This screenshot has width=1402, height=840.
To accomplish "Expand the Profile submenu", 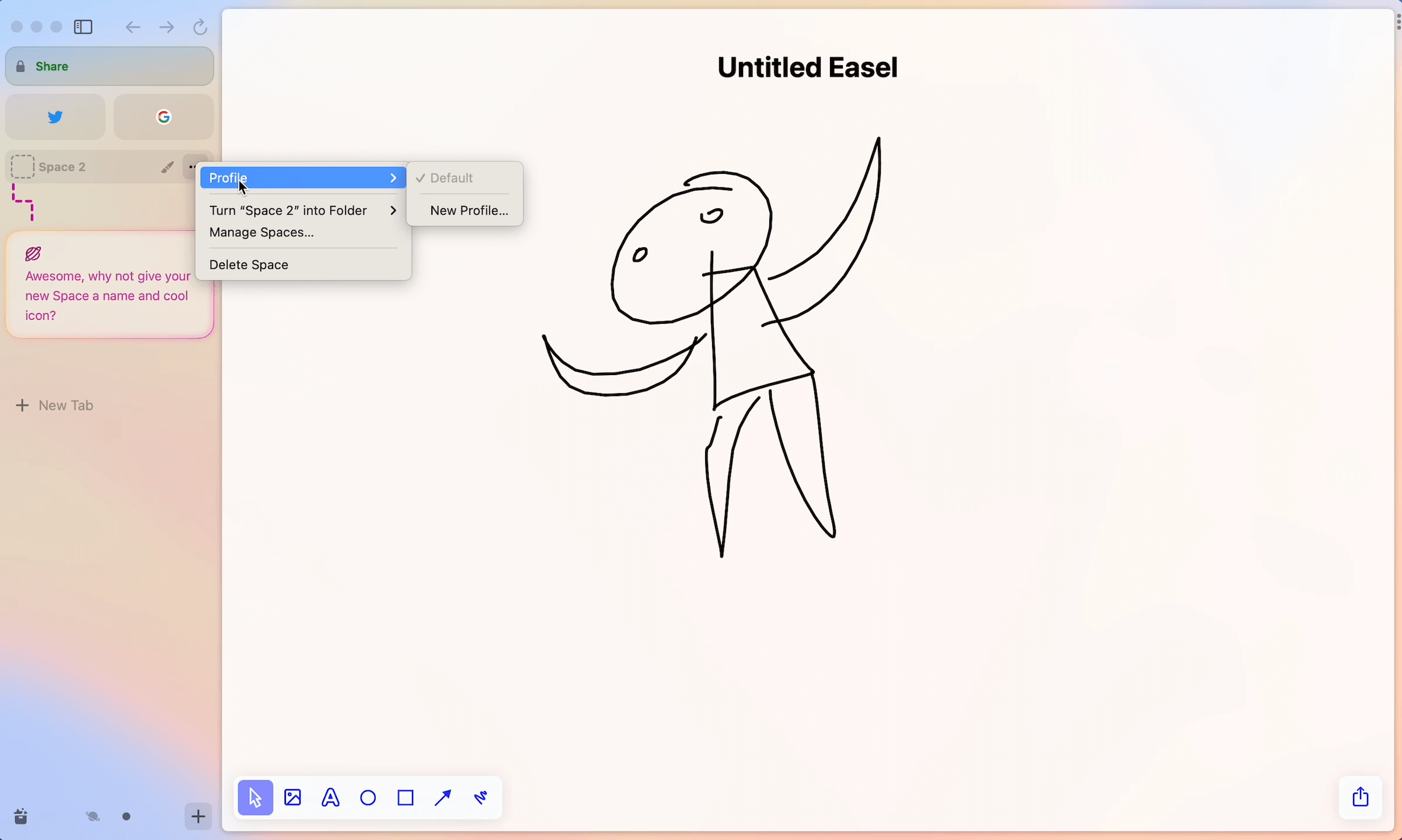I will pyautogui.click(x=302, y=178).
